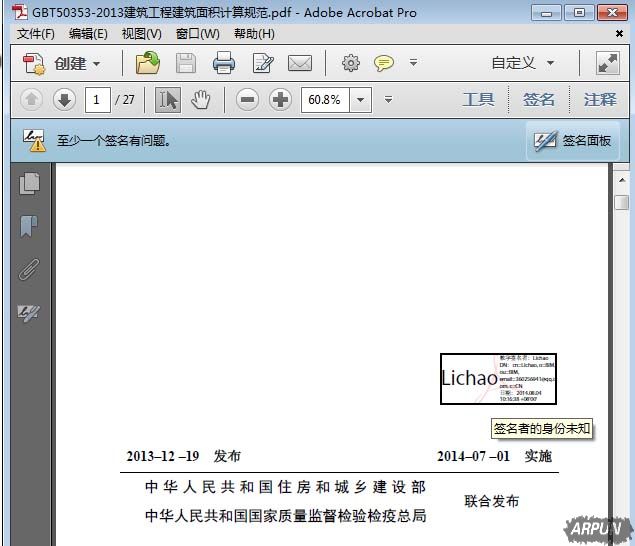Click the Comment speech bubble icon
Viewport: 635px width, 546px height.
[384, 64]
